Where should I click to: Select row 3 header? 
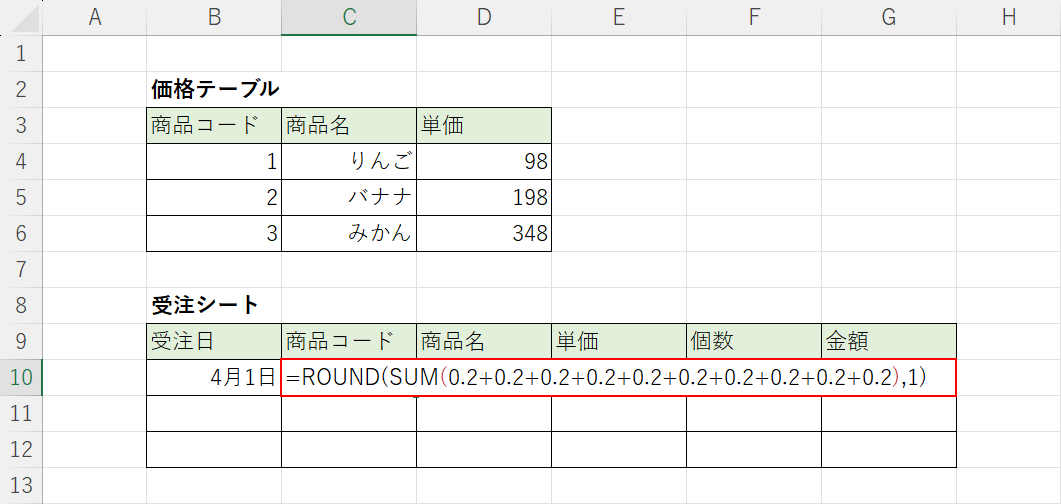(22, 125)
